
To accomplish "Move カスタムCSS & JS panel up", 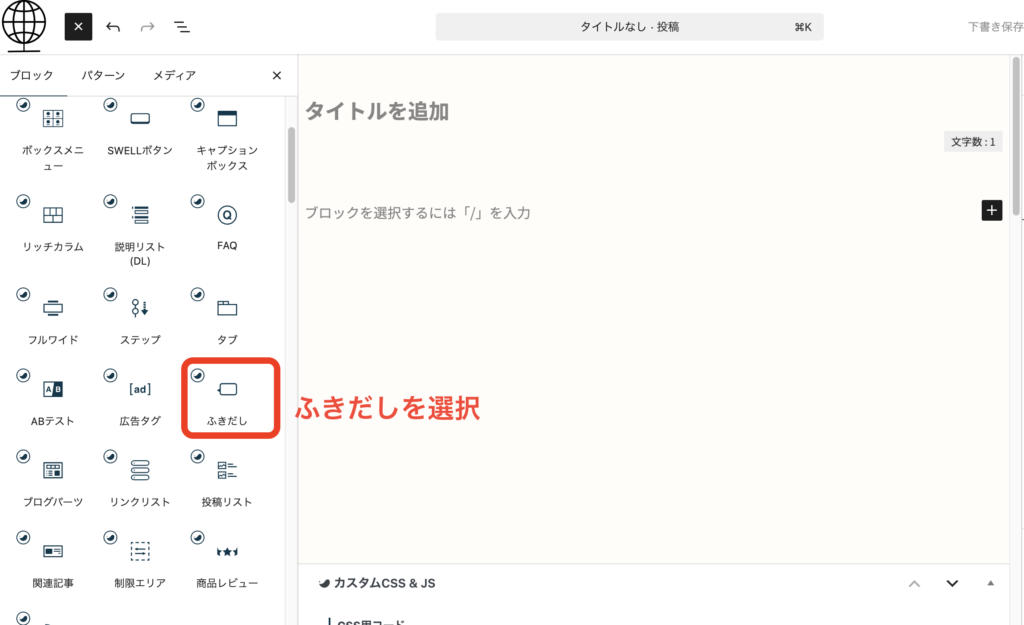I will tap(913, 583).
